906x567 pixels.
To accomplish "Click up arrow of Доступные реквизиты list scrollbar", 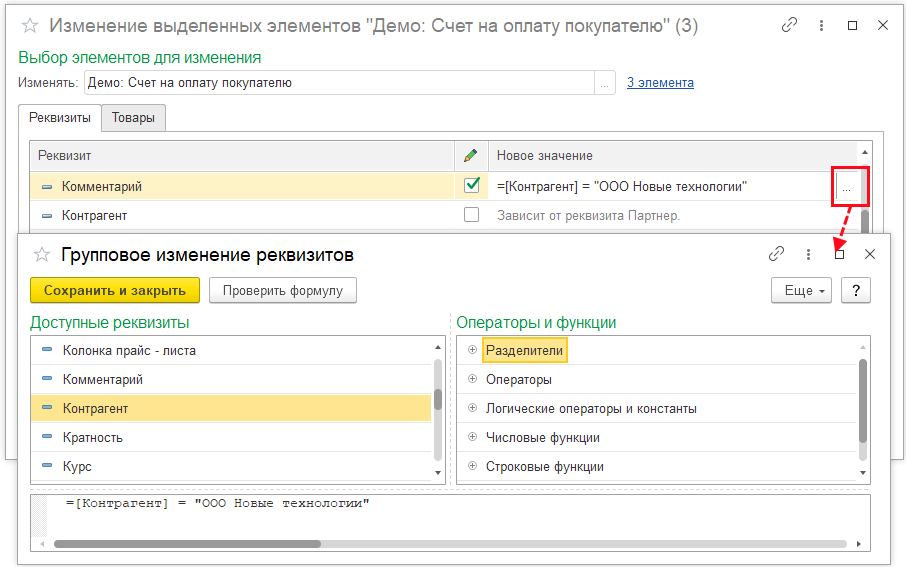I will (438, 347).
